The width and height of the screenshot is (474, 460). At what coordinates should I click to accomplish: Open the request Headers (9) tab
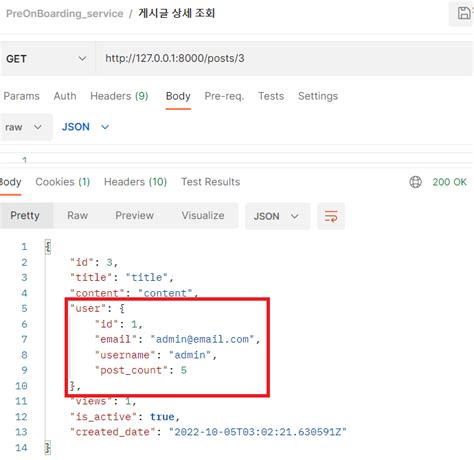pyautogui.click(x=119, y=96)
